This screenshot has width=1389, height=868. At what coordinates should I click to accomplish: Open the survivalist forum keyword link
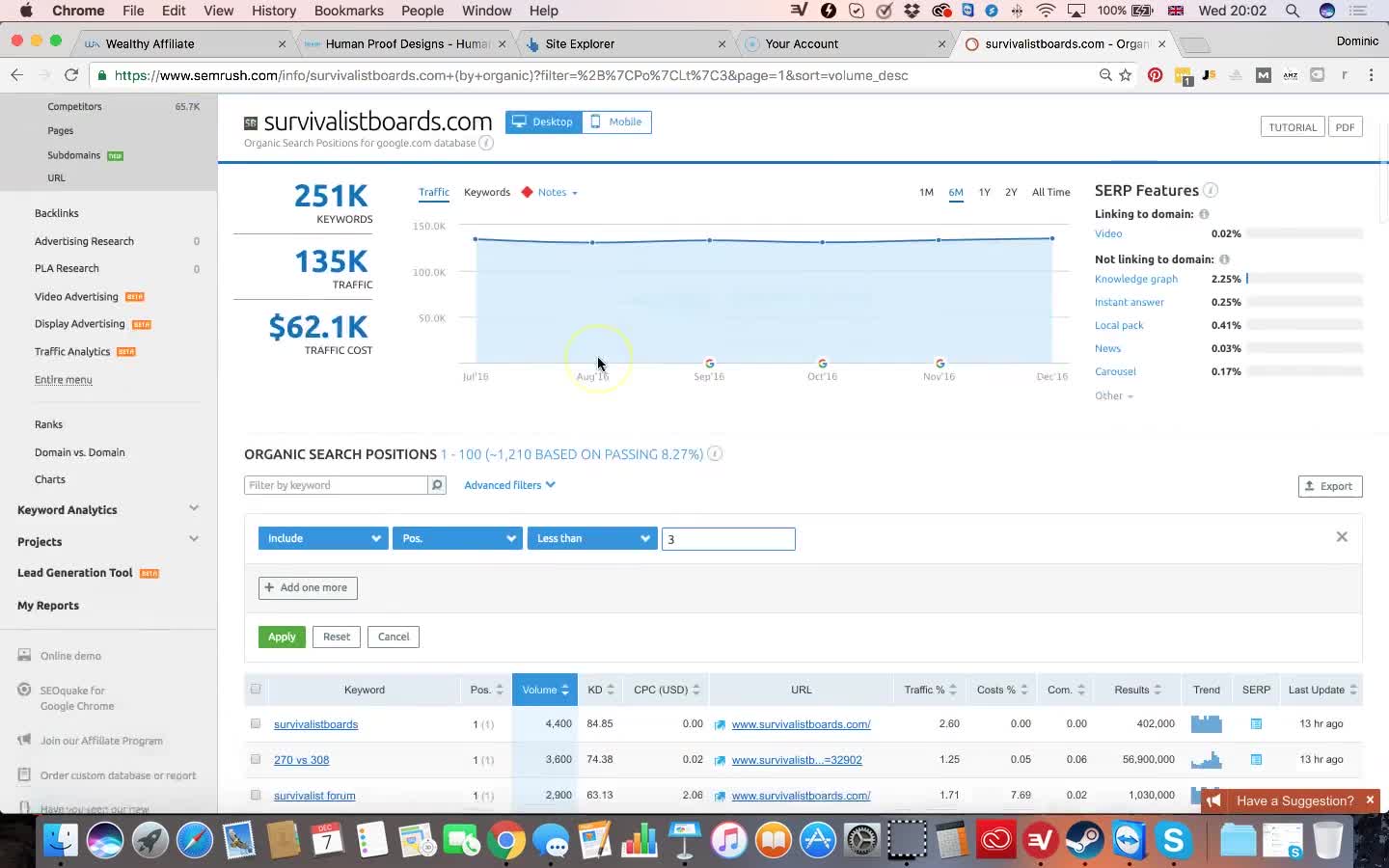[314, 796]
